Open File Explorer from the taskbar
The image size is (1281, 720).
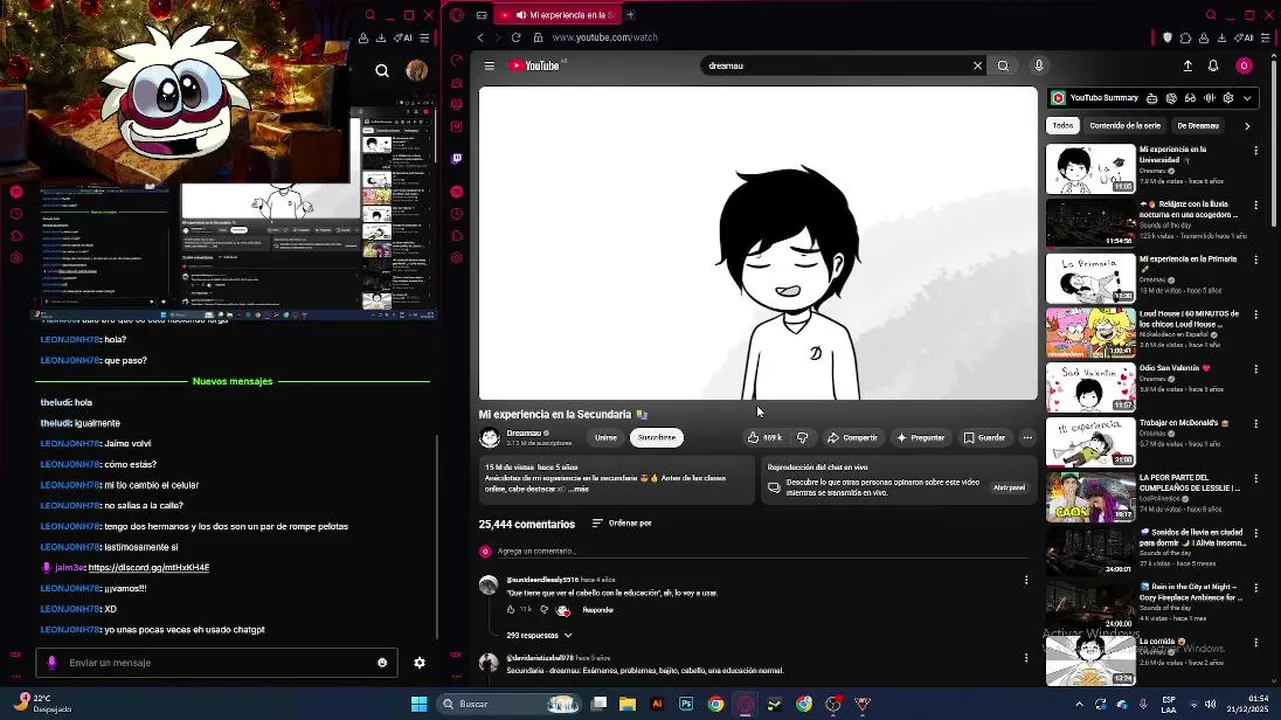pos(627,704)
